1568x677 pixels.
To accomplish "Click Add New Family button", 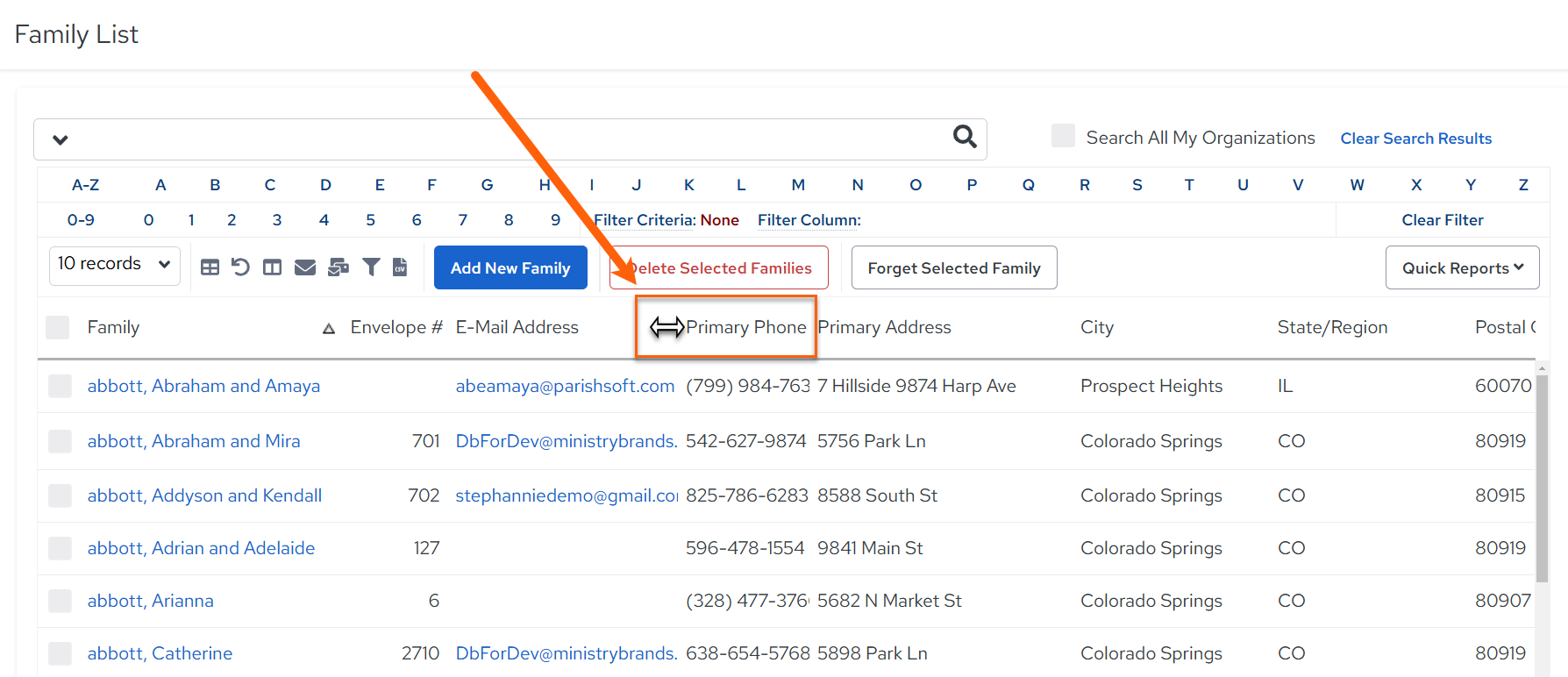I will click(510, 267).
